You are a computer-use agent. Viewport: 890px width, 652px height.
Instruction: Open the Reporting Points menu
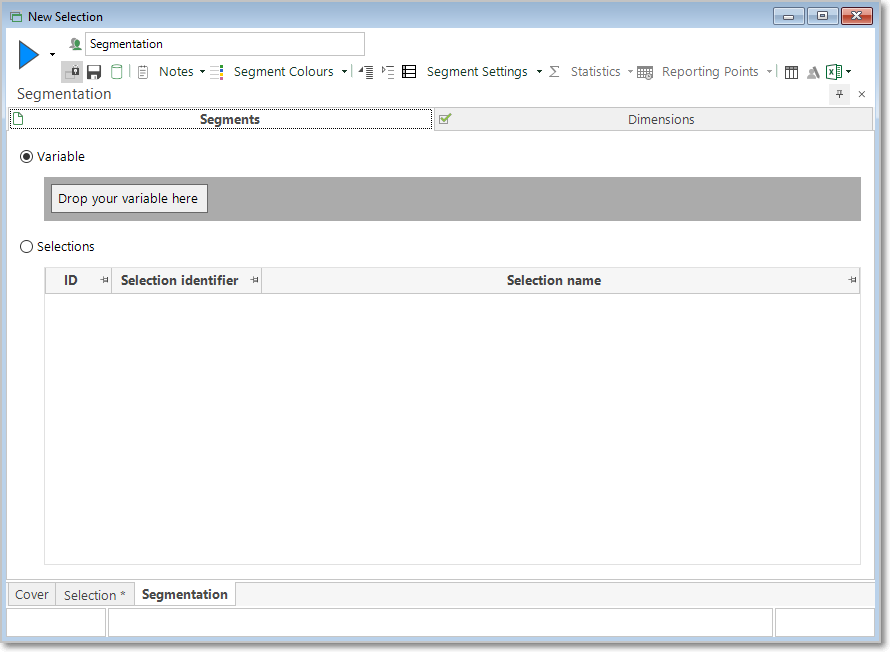(710, 71)
